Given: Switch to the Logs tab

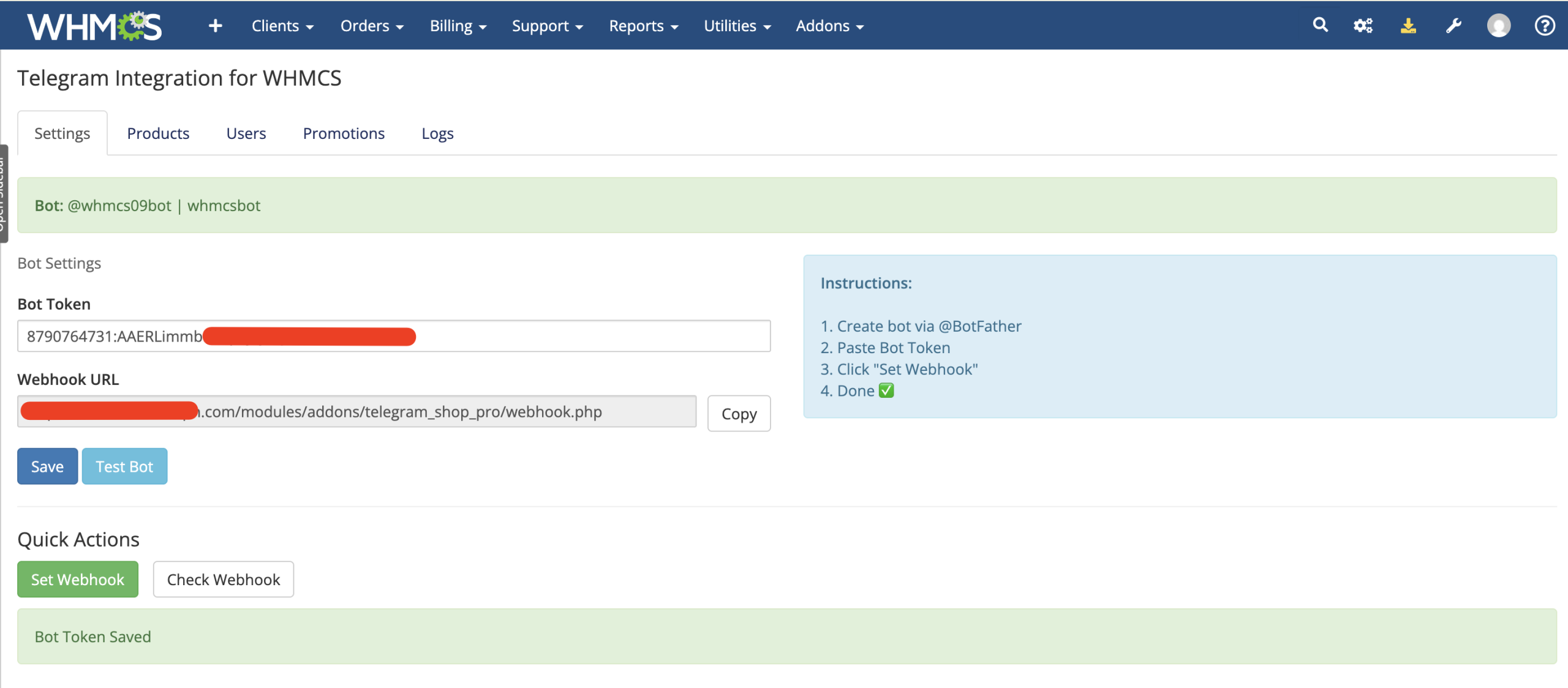Looking at the screenshot, I should tap(437, 133).
